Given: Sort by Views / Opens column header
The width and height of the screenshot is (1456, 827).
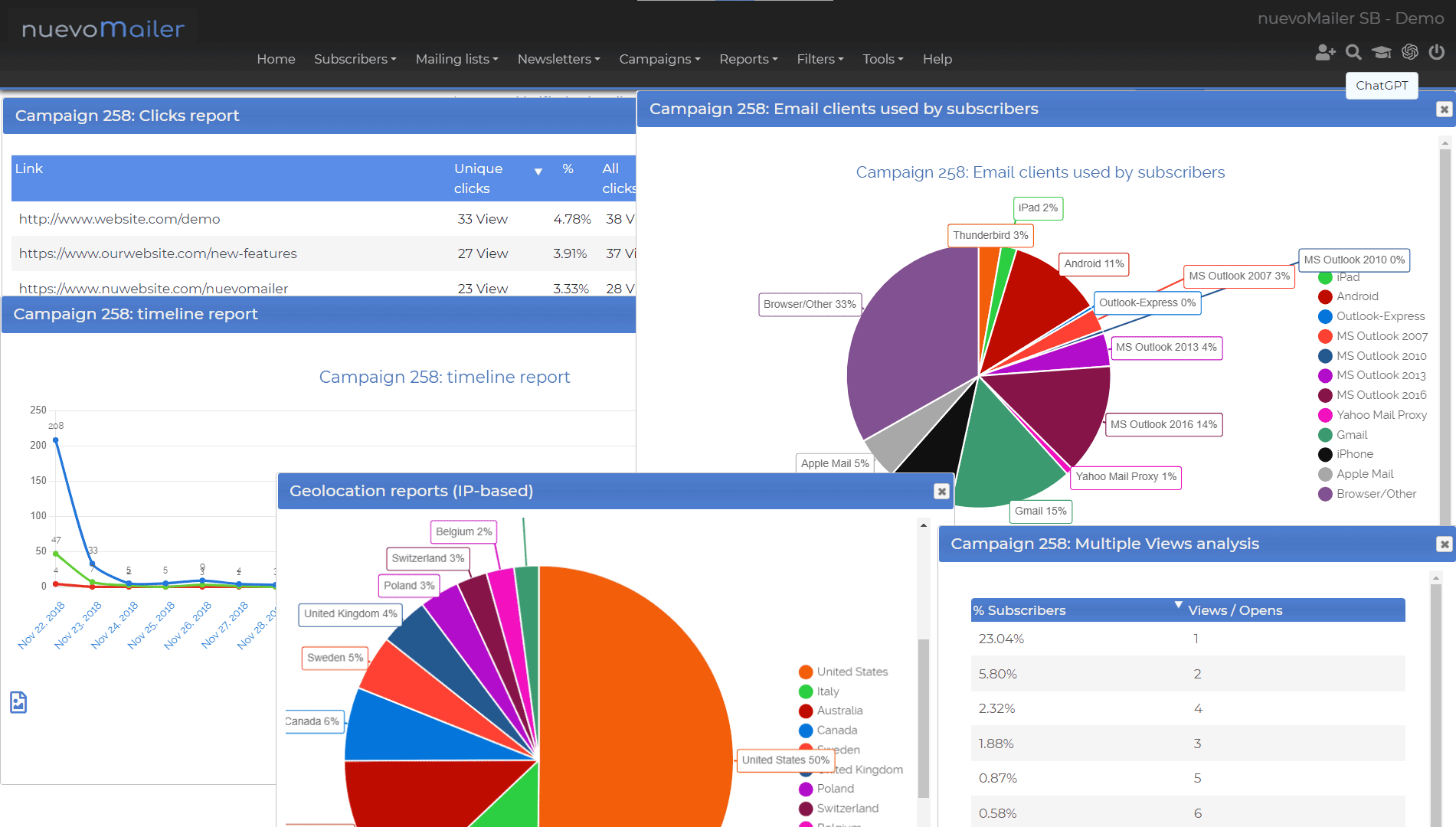Looking at the screenshot, I should (1235, 610).
